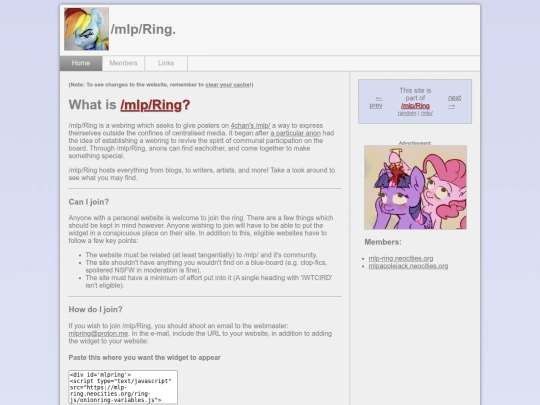Open the 'a particular anon' link
Viewport: 540px width, 405px height.
click(295, 133)
